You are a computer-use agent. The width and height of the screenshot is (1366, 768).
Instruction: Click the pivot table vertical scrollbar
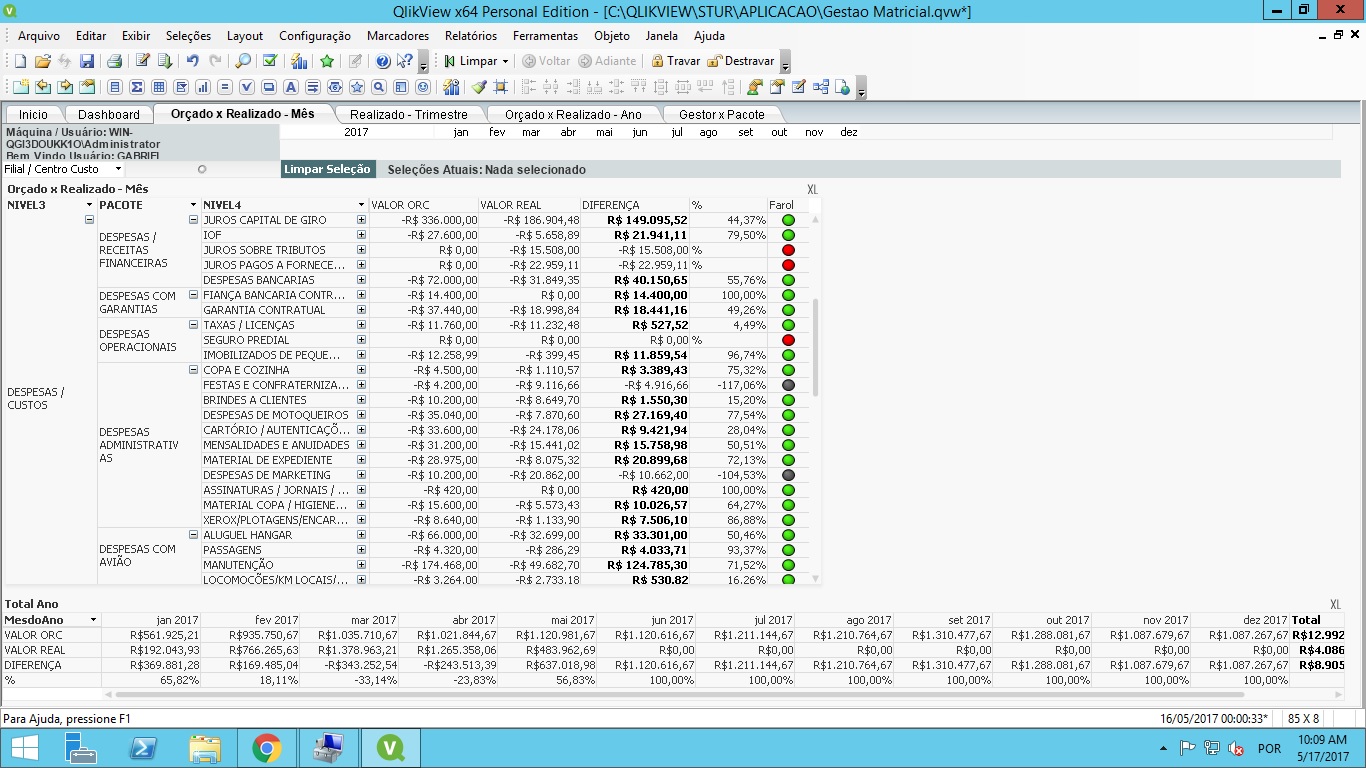[816, 348]
